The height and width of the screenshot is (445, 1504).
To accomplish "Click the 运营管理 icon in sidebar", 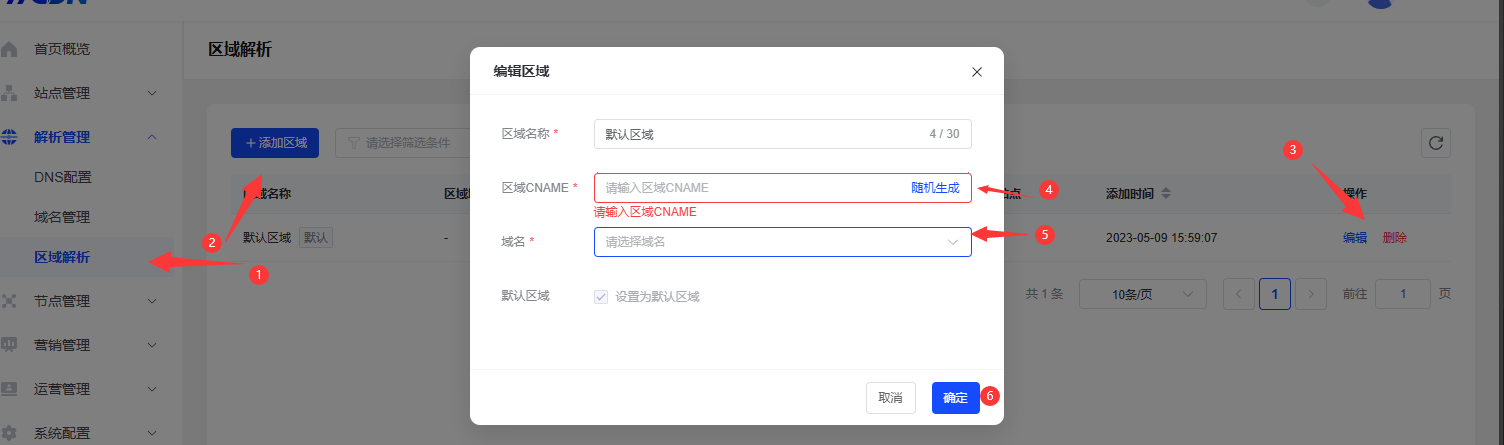I will coord(10,389).
